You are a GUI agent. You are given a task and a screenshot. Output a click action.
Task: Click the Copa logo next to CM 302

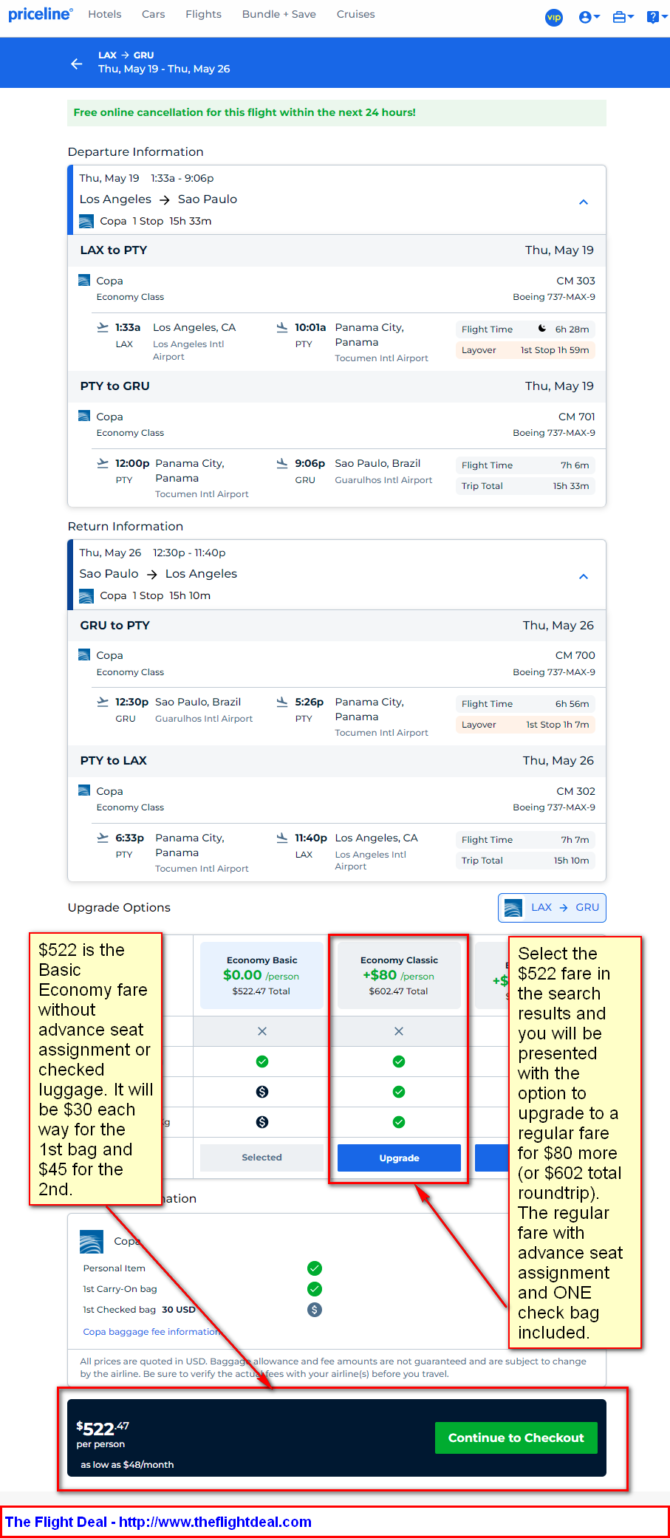(x=84, y=791)
